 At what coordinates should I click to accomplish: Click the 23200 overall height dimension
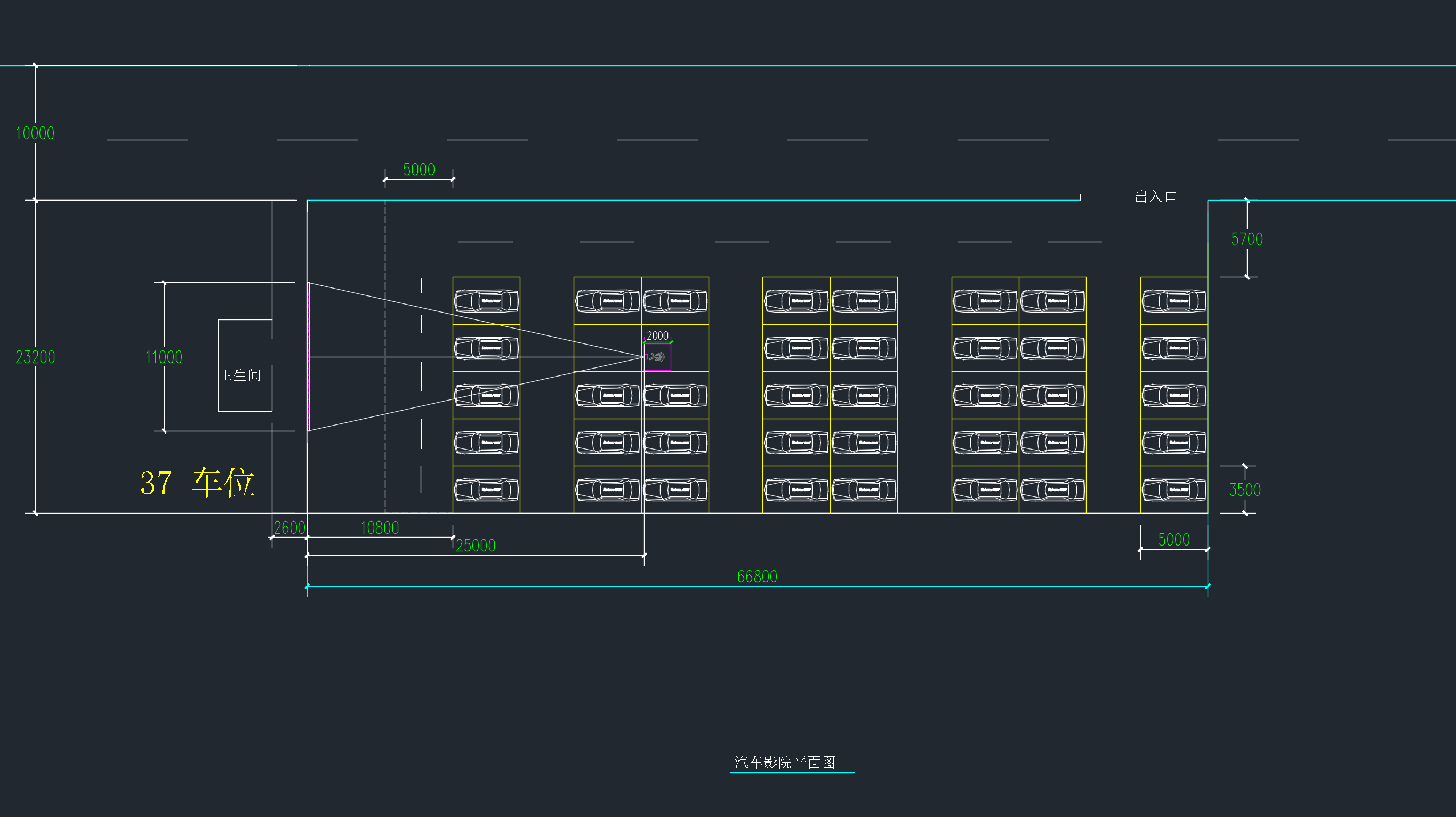35,357
